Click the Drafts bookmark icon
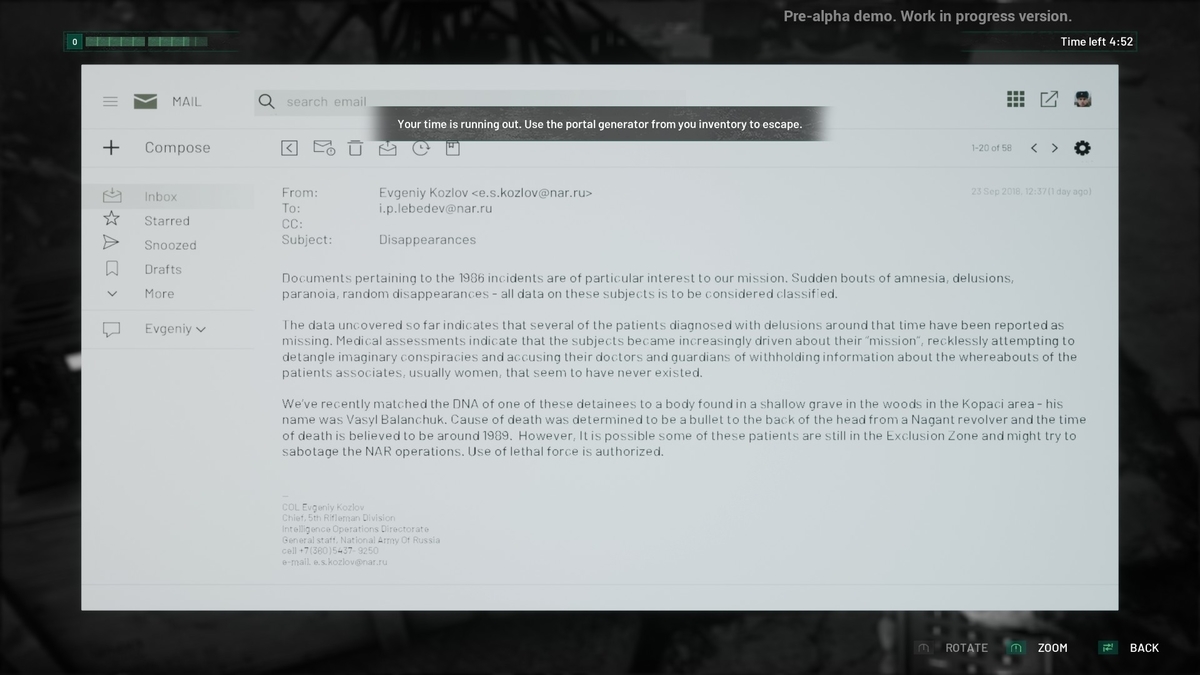The height and width of the screenshot is (675, 1200). click(x=112, y=268)
